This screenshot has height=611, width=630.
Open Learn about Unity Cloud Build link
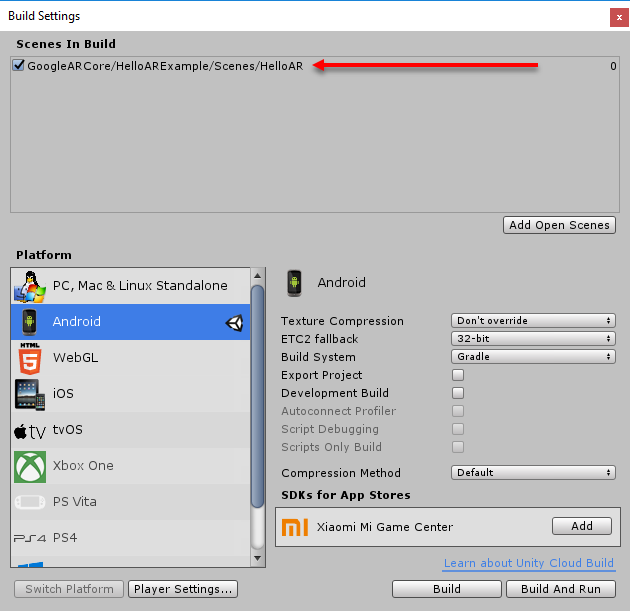click(x=529, y=563)
